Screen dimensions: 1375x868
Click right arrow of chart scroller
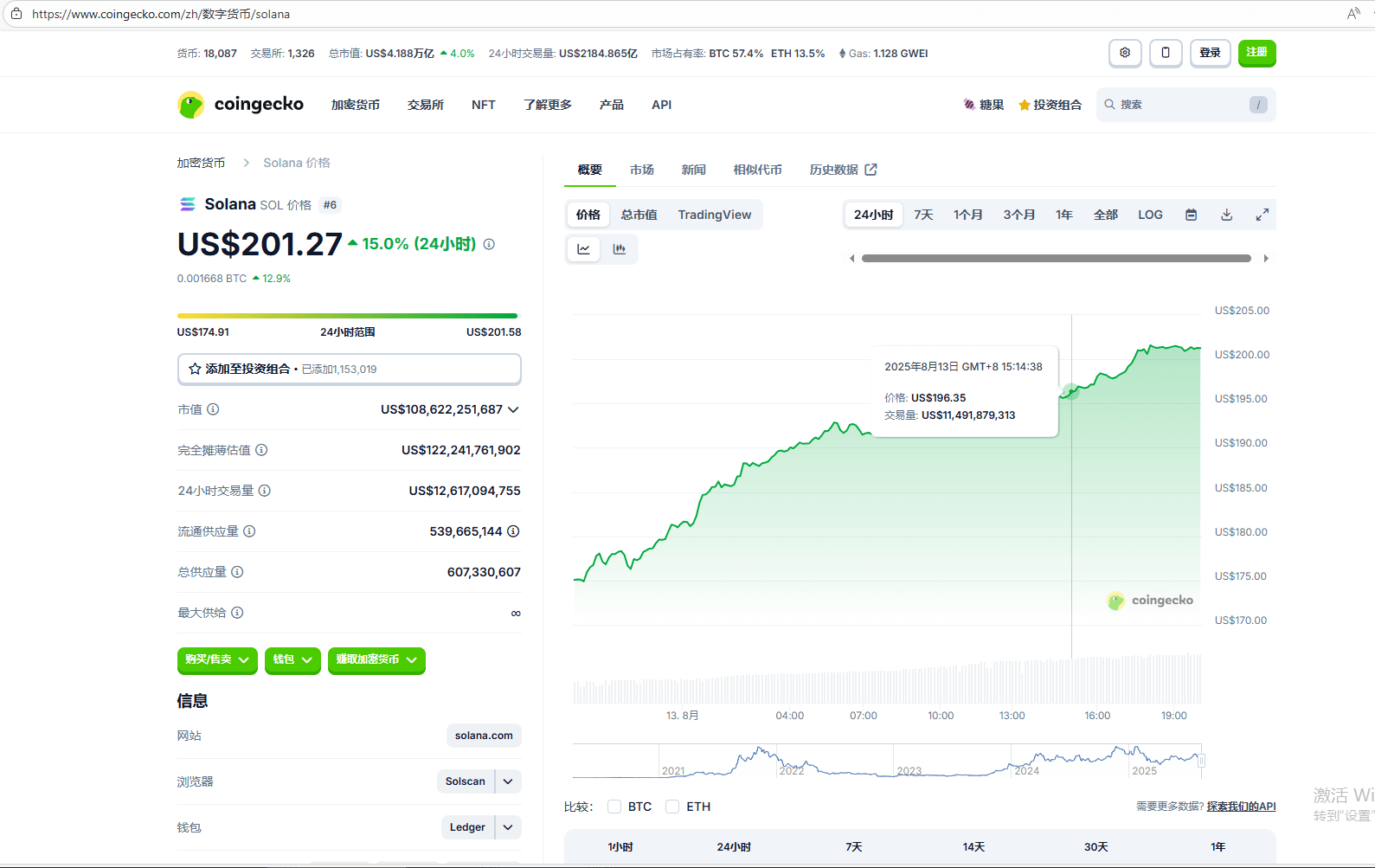[x=1266, y=259]
